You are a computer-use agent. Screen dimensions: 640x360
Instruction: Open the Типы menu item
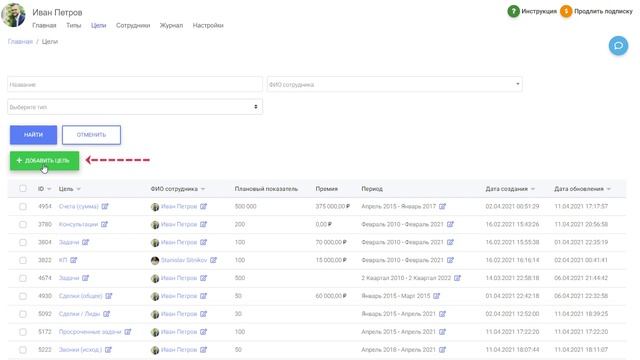[73, 25]
